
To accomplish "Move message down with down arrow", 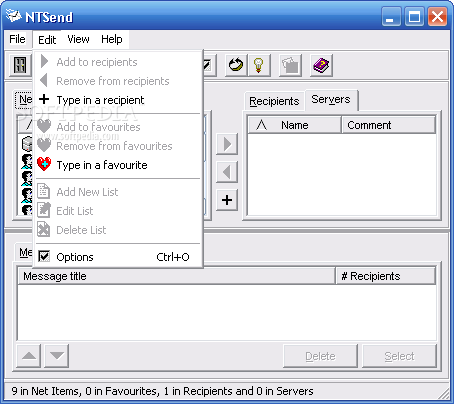I will [x=57, y=356].
